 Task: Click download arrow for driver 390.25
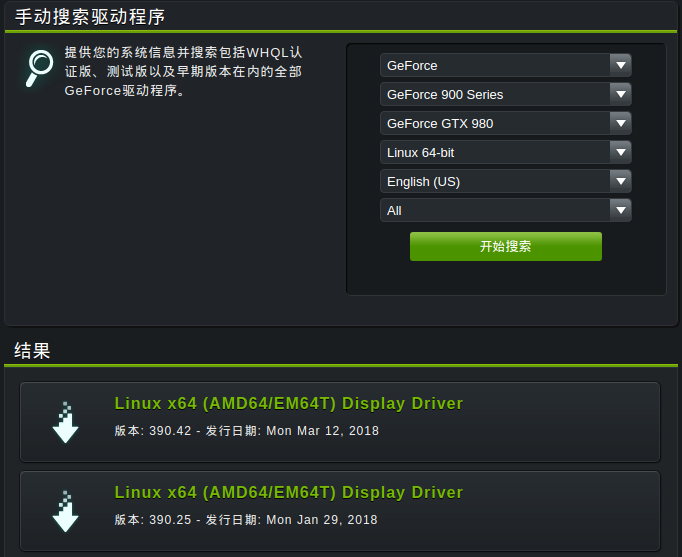point(65,511)
